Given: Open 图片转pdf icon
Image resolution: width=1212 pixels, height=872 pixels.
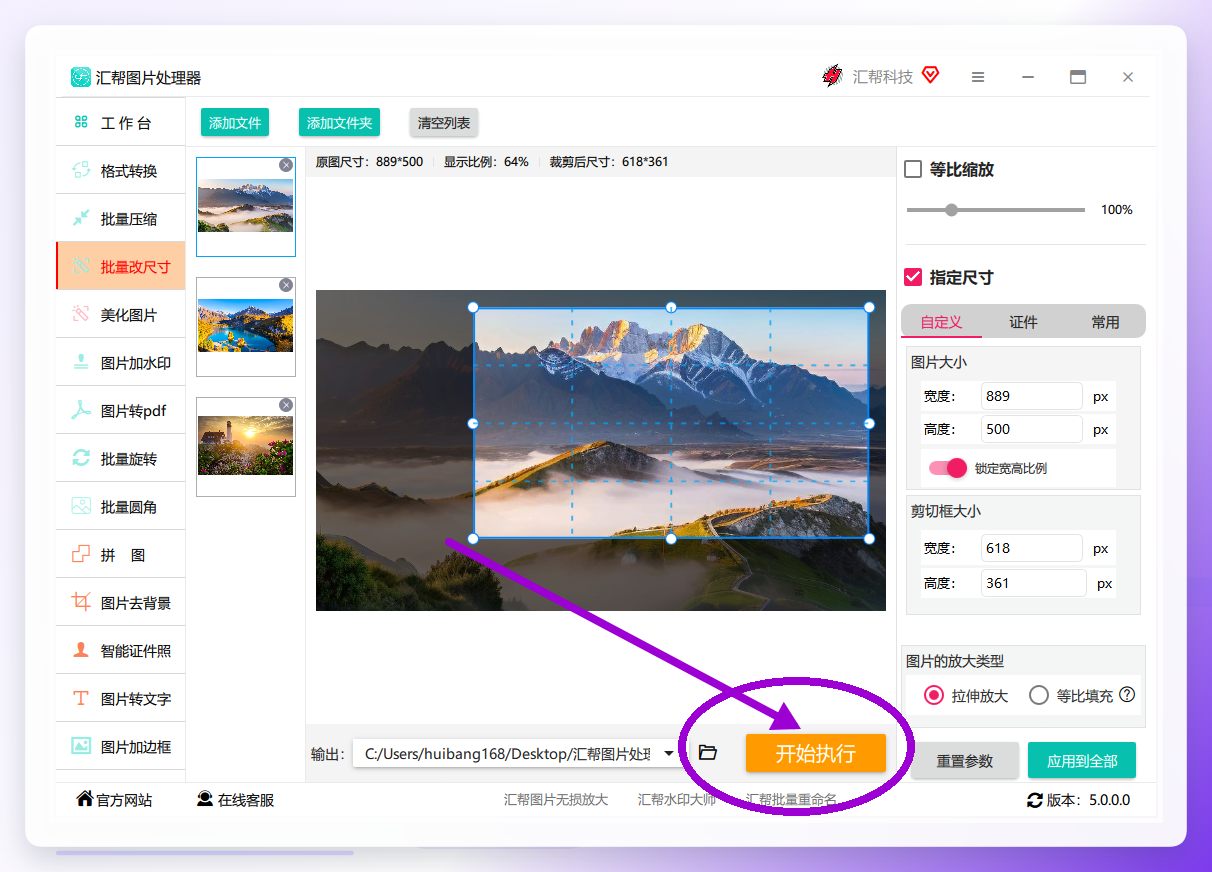Looking at the screenshot, I should [x=81, y=410].
